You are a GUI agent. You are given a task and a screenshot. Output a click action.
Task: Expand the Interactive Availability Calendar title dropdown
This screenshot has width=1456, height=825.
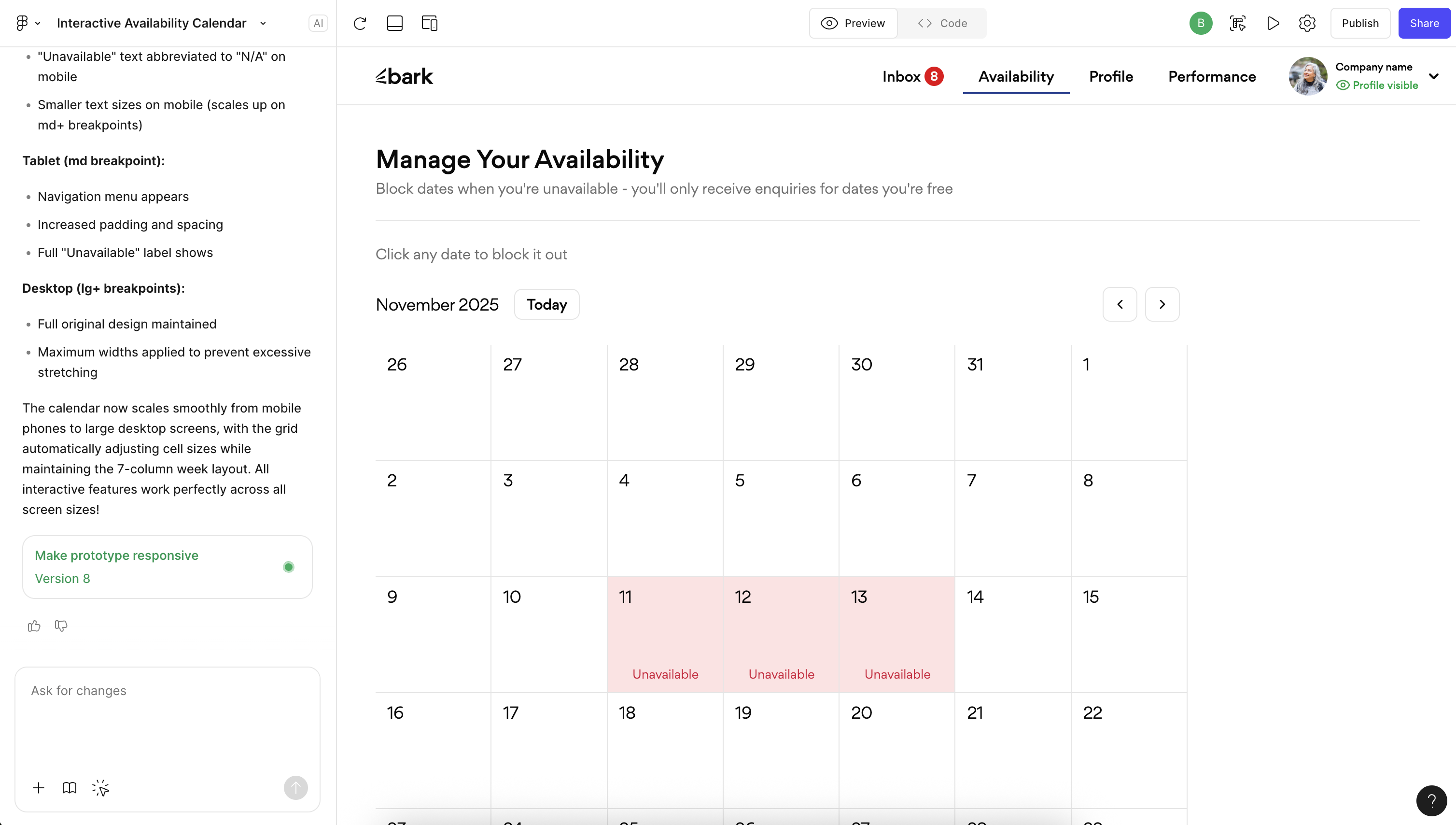point(262,23)
